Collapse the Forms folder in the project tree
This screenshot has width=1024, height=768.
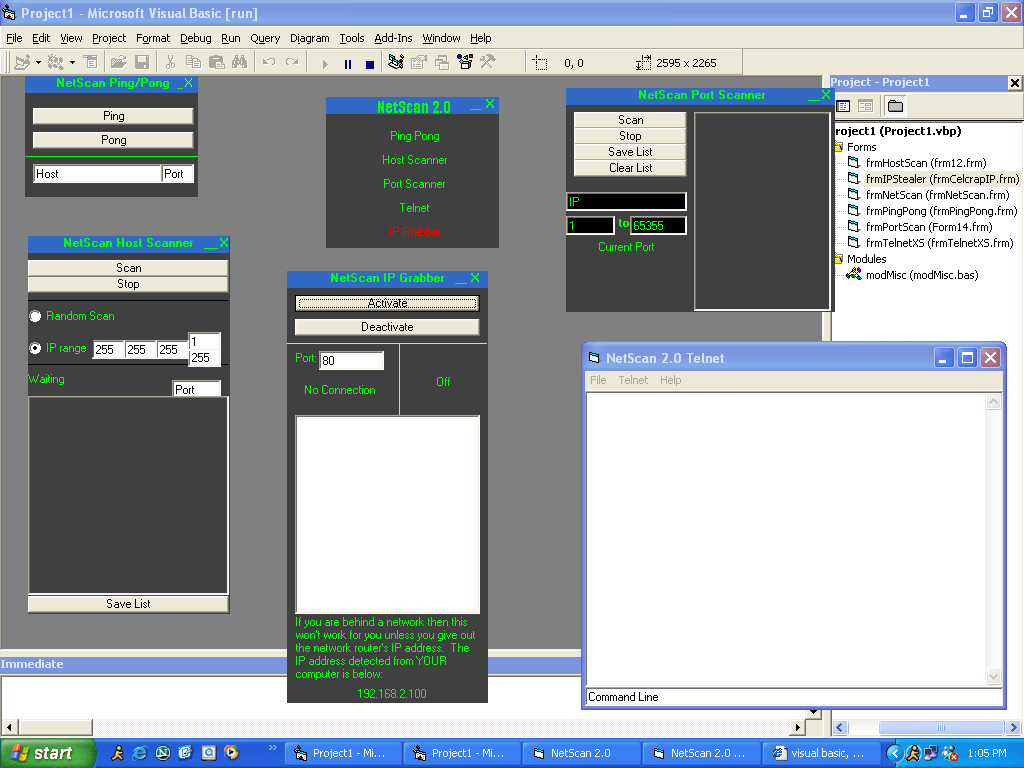pos(837,147)
